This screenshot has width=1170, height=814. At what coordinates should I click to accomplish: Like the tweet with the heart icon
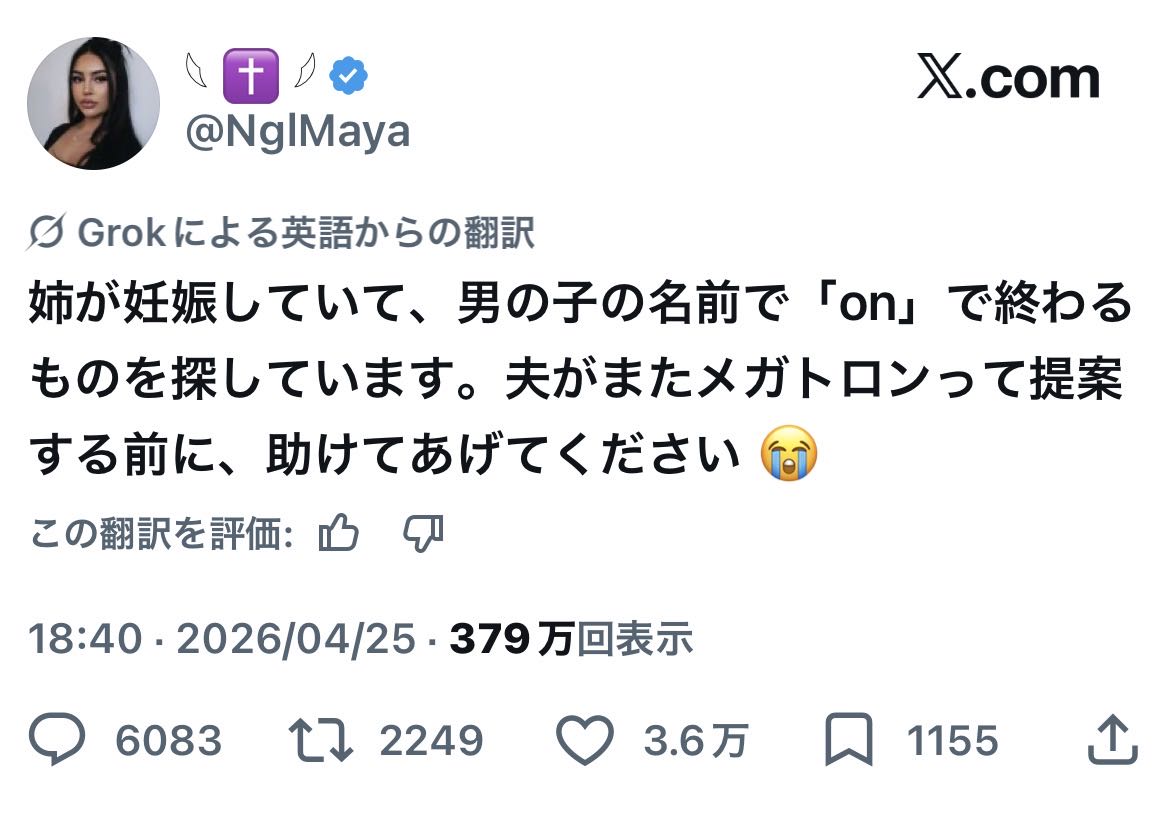point(584,741)
